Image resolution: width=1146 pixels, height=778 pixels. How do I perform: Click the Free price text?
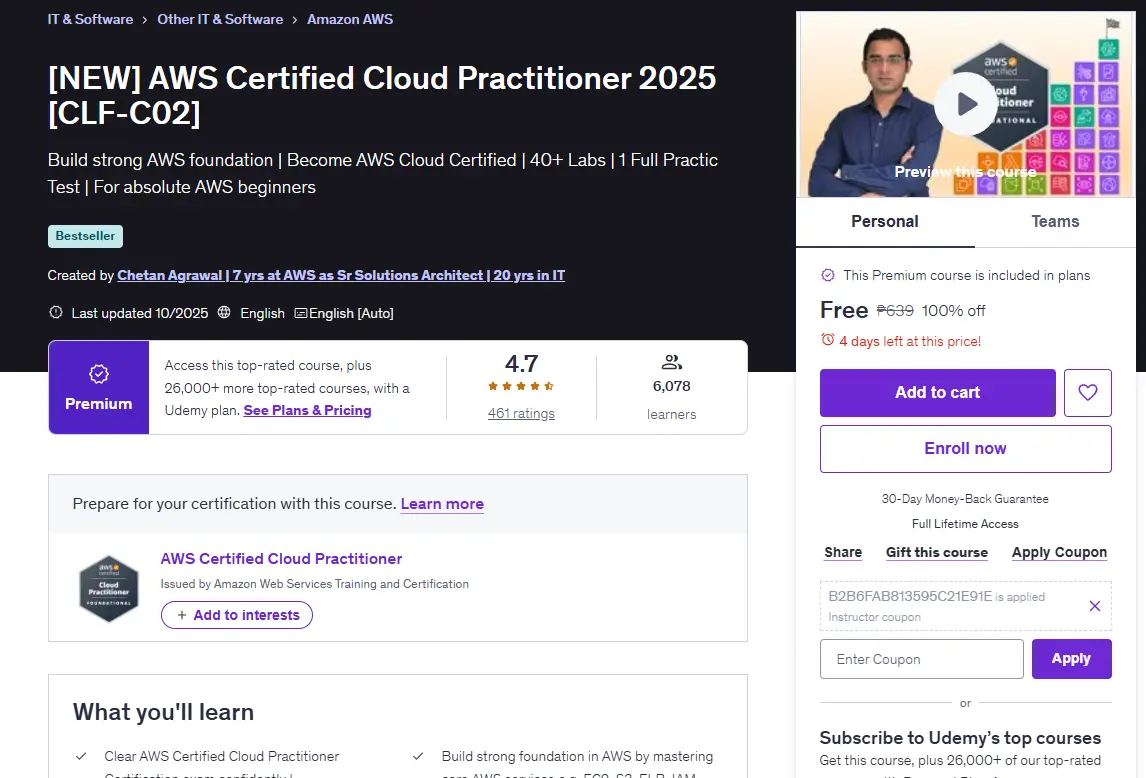(x=844, y=310)
